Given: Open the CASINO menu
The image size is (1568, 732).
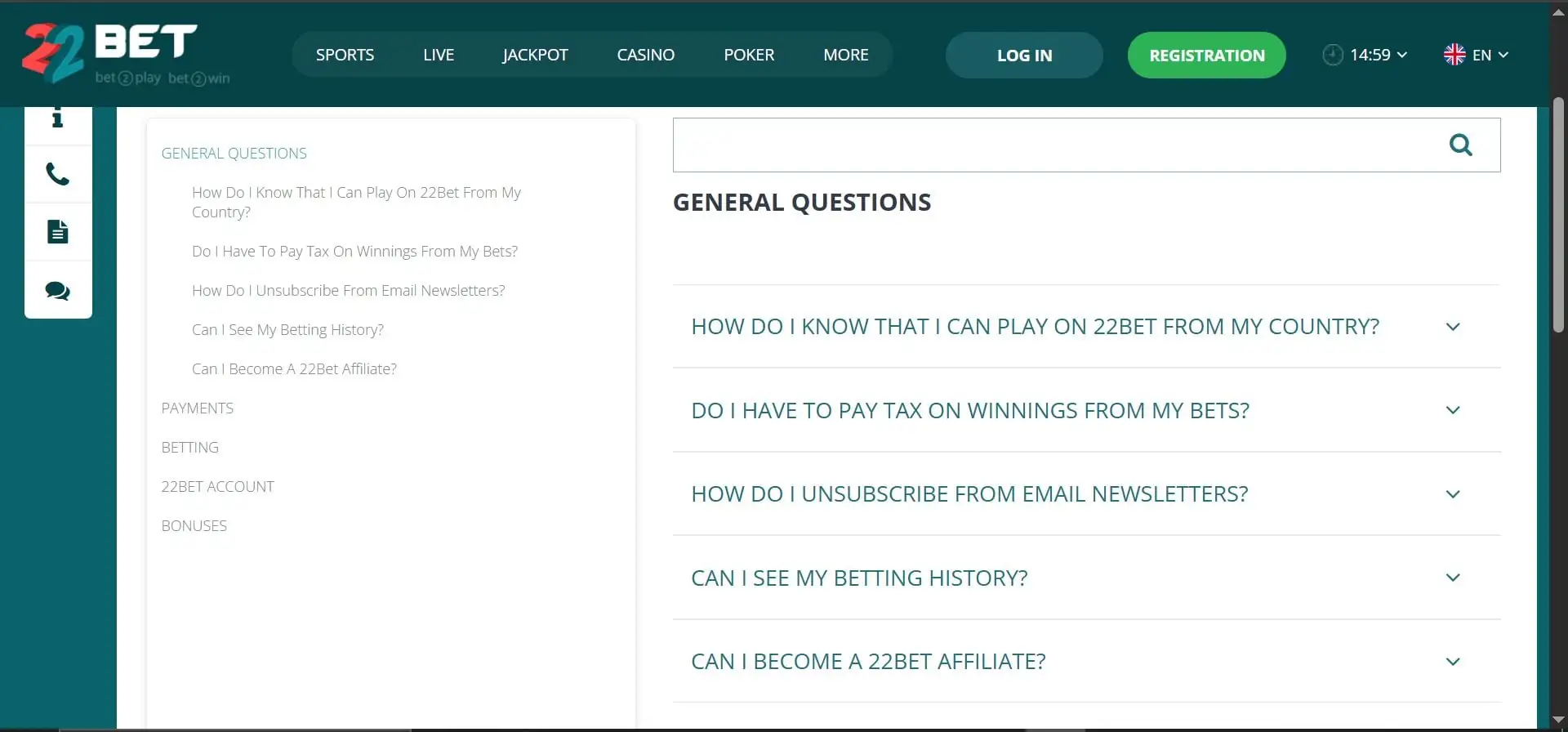Looking at the screenshot, I should point(645,55).
